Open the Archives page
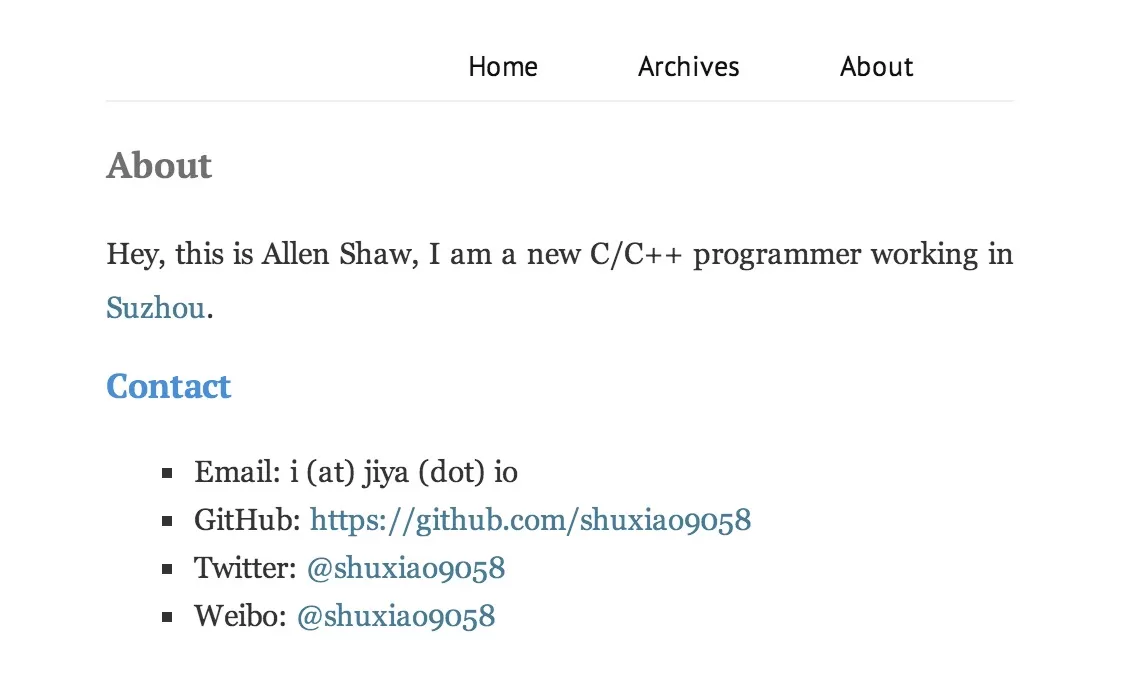The width and height of the screenshot is (1126, 674). [x=689, y=67]
